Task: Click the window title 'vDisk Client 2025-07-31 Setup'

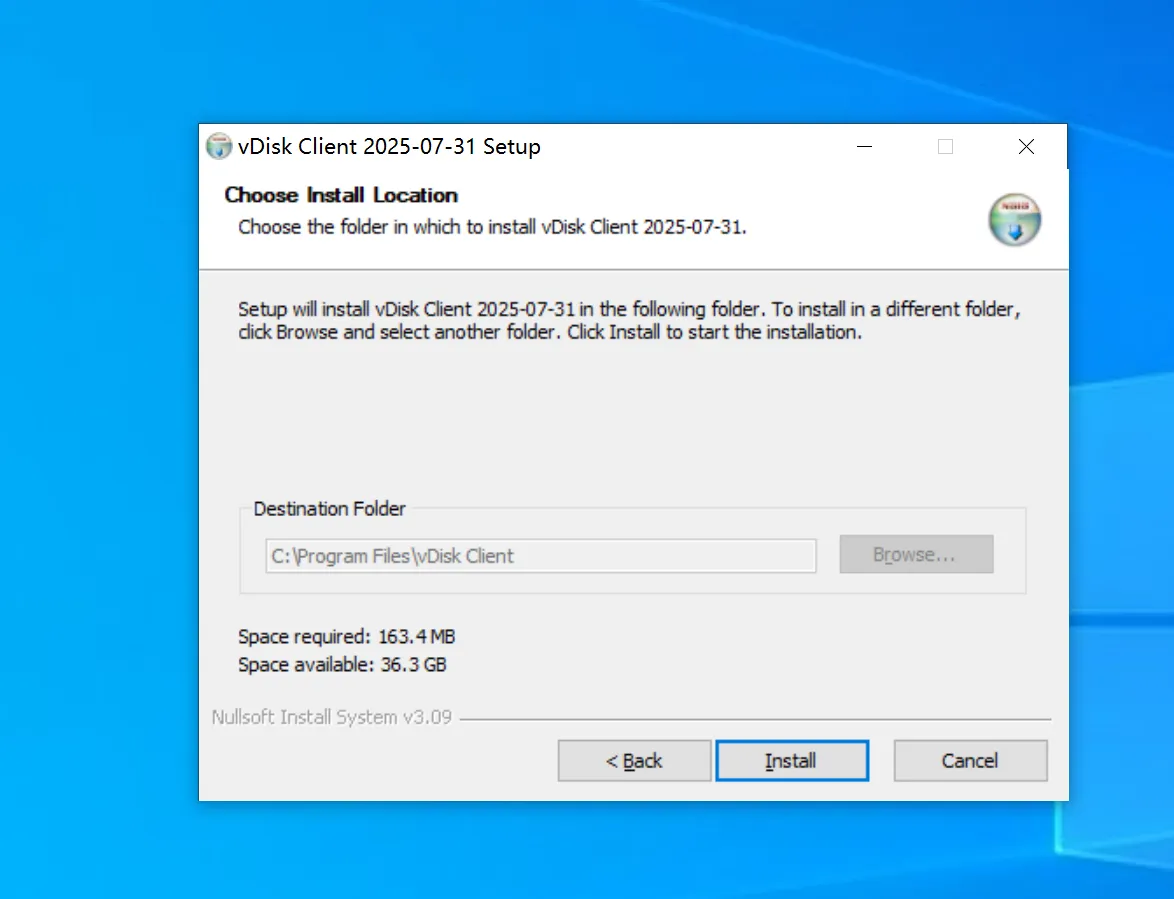Action: [389, 147]
